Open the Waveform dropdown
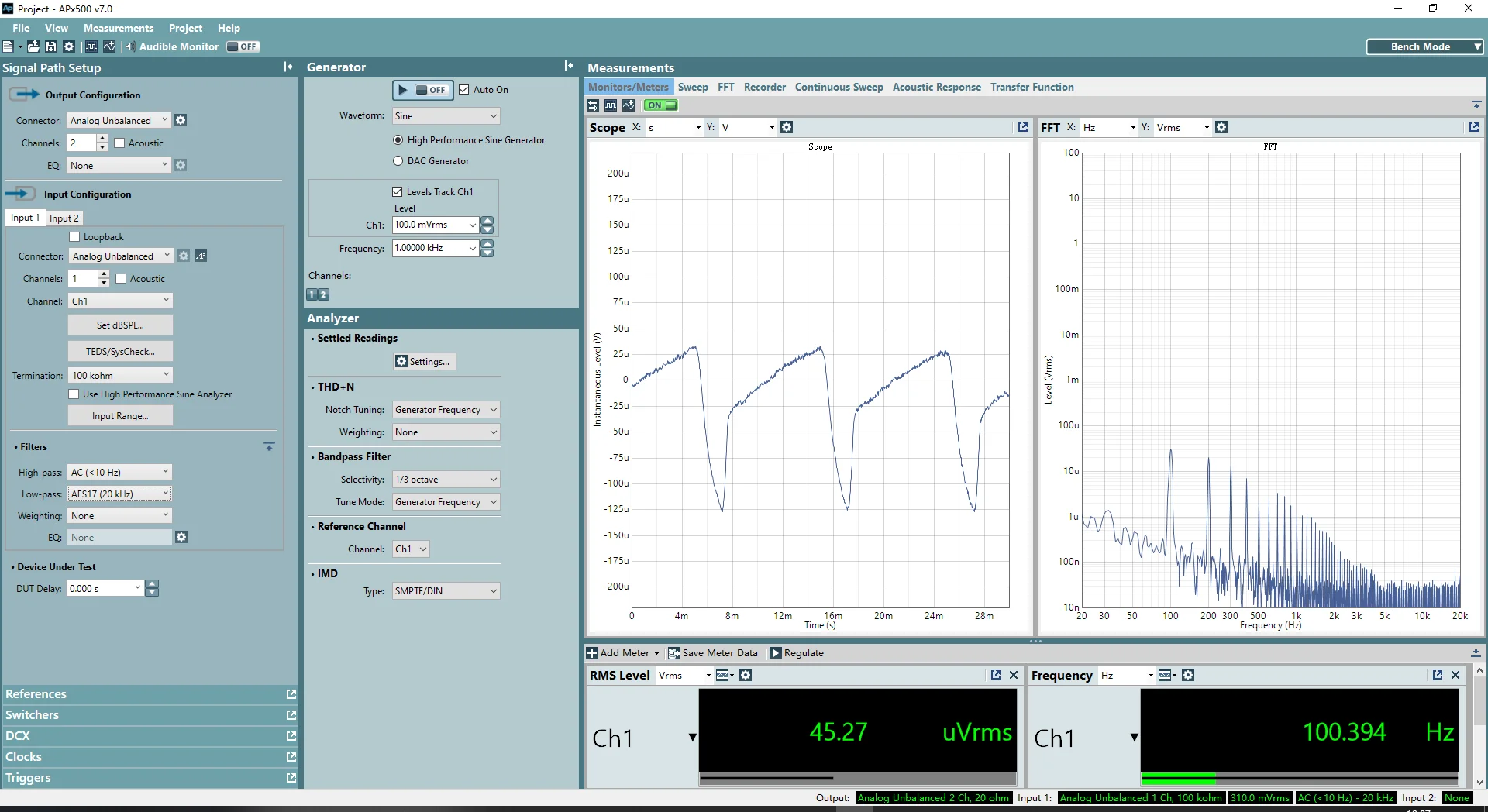 tap(446, 116)
